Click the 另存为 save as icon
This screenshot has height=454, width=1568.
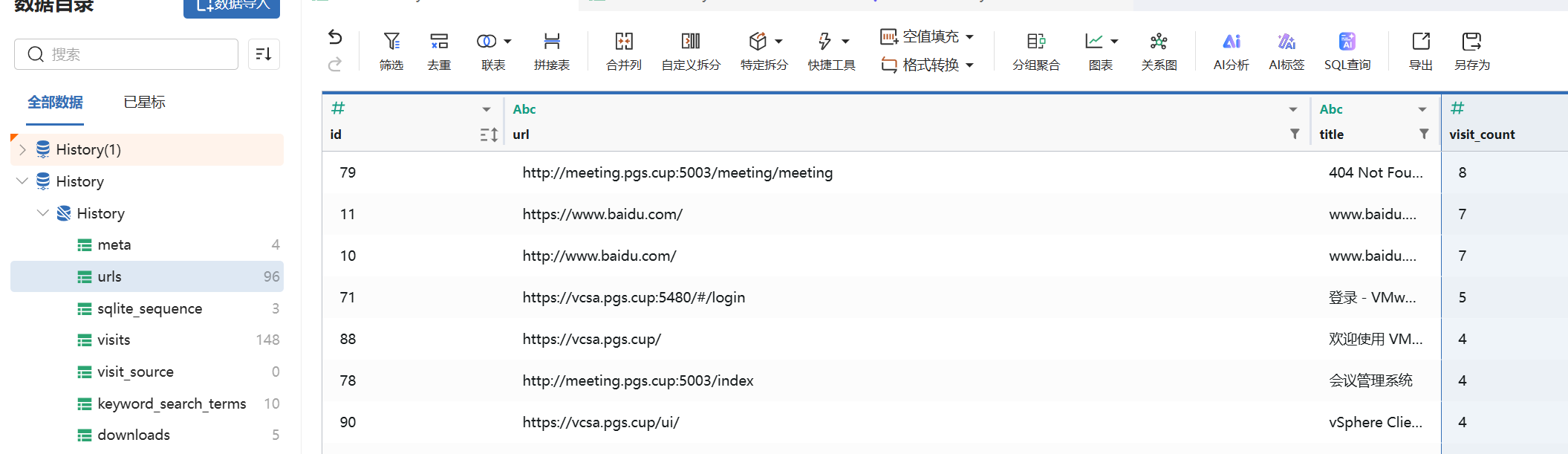pos(1471,41)
